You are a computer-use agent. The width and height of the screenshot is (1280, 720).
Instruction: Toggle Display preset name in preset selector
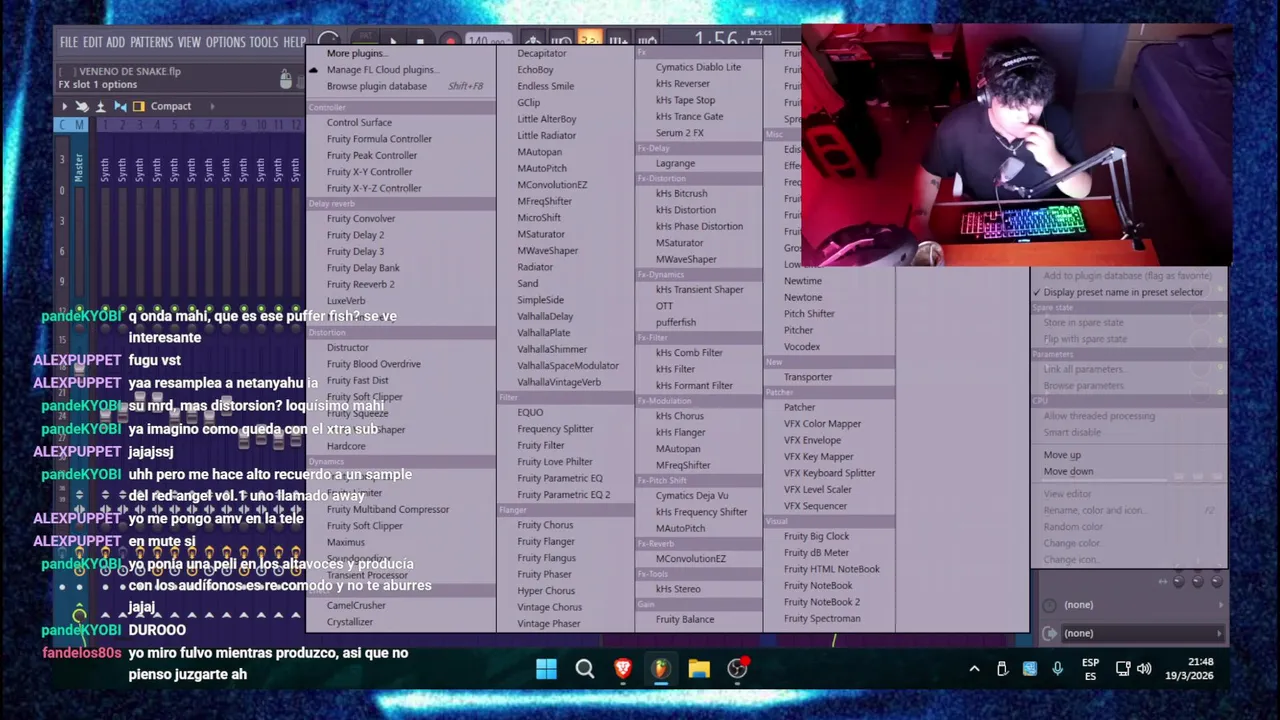1123,292
